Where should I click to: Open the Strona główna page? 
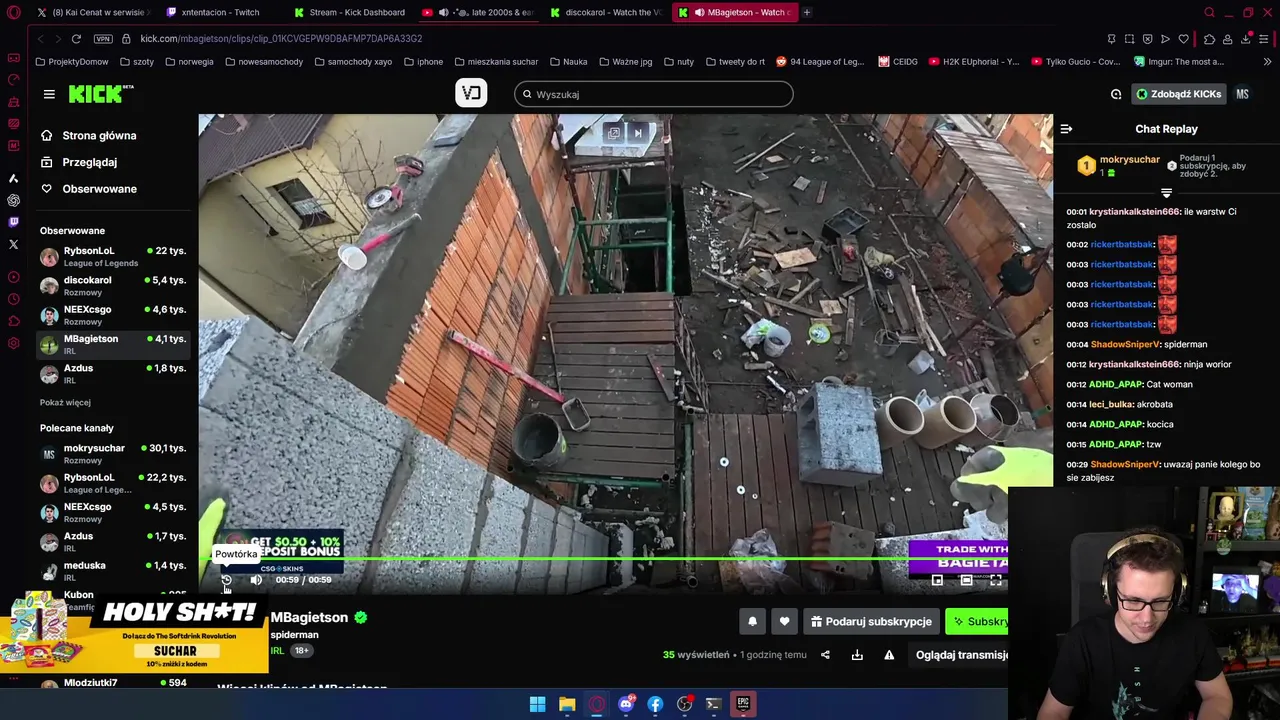pyautogui.click(x=99, y=135)
